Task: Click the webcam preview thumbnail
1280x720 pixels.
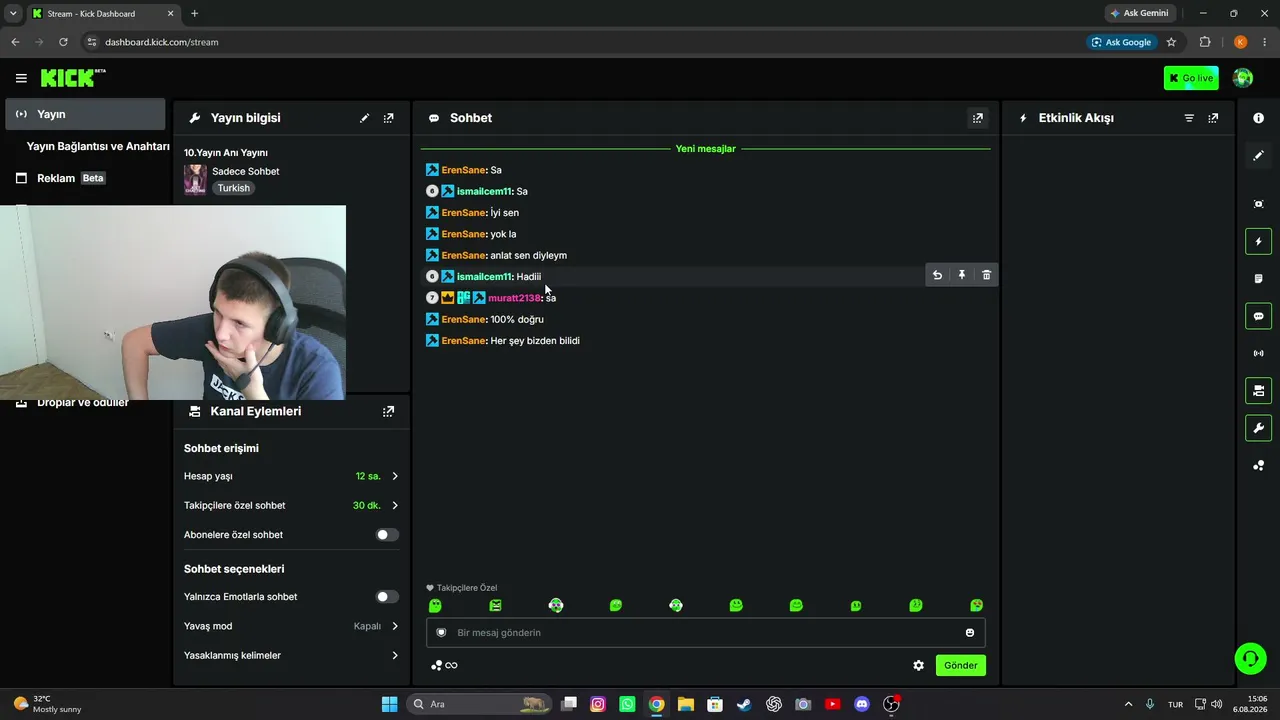Action: pyautogui.click(x=173, y=303)
